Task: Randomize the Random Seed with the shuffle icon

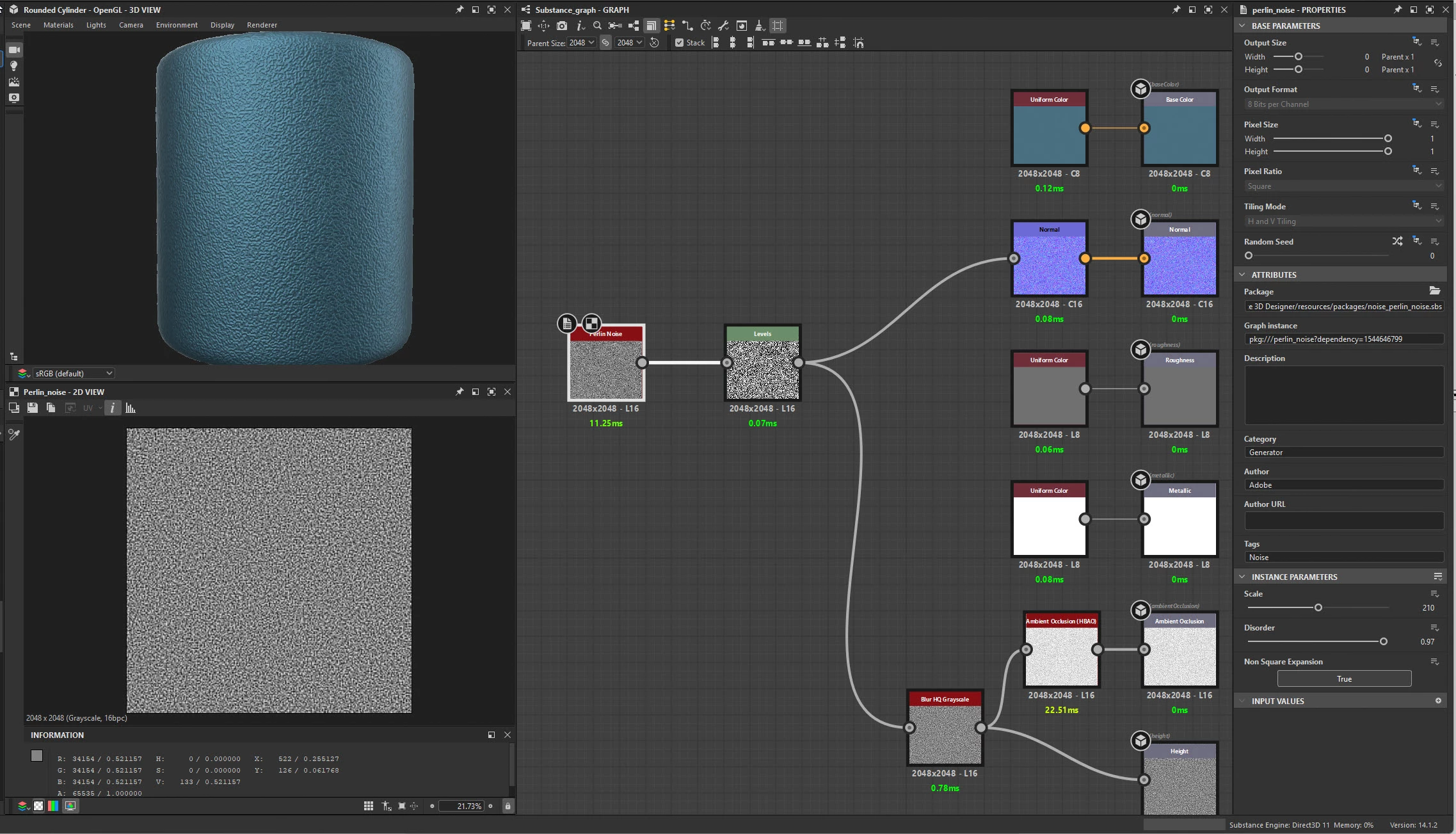Action: [x=1397, y=241]
